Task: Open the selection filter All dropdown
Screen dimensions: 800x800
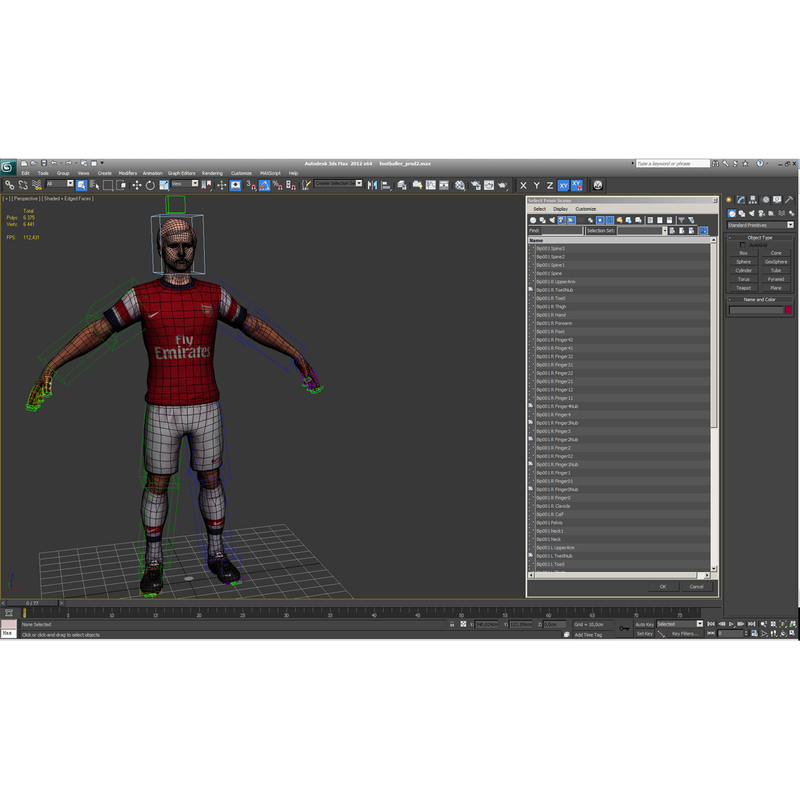Action: coord(60,184)
